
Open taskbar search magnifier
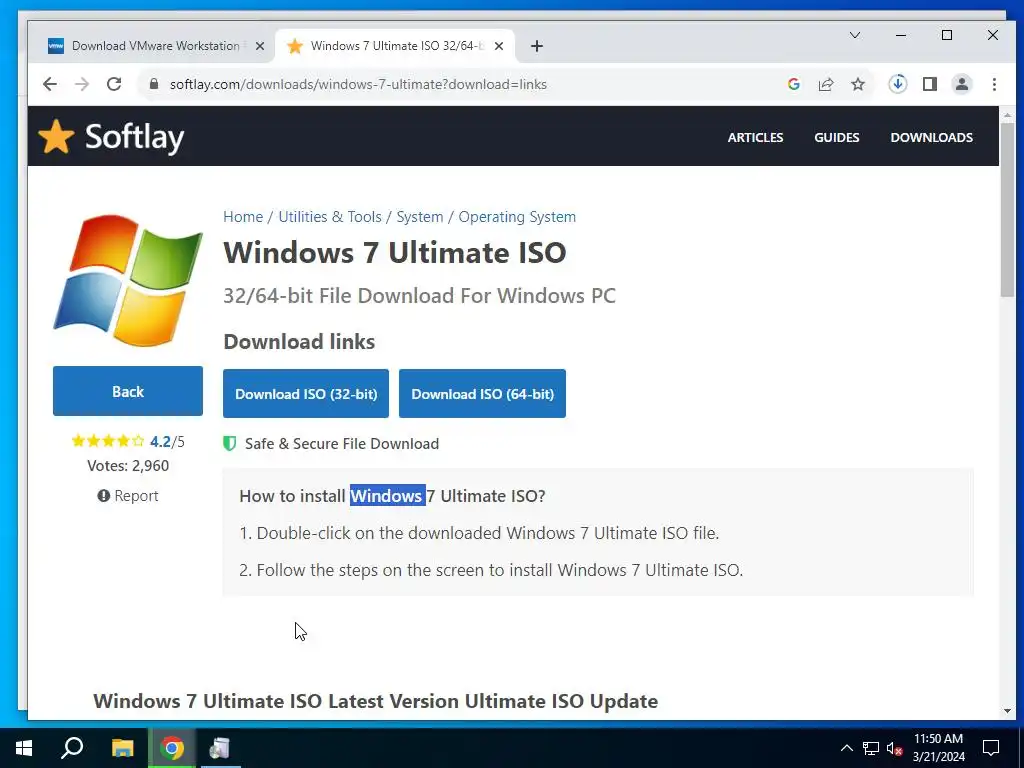pos(72,748)
